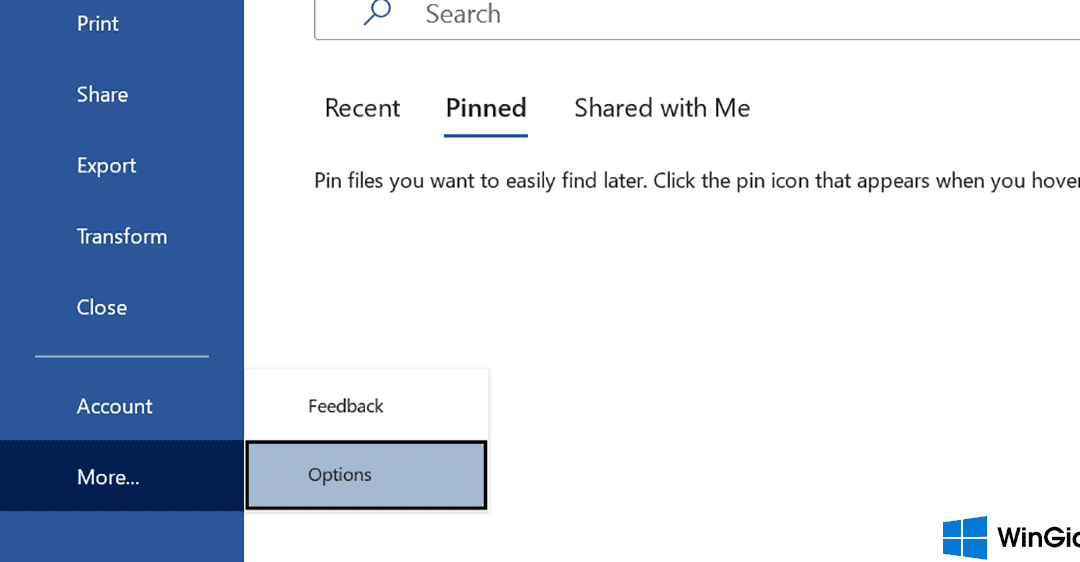
Task: Select Share in the backstage sidebar
Action: click(102, 94)
